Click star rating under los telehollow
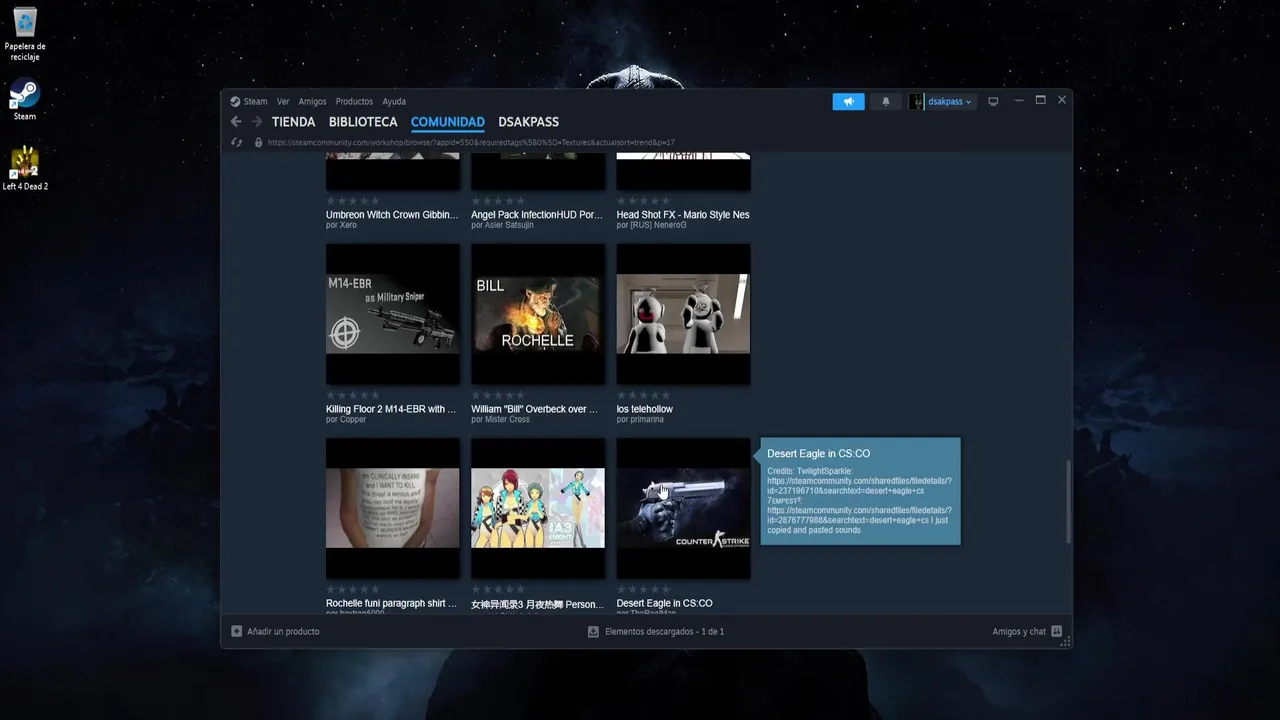Viewport: 1280px width, 720px height. pos(643,395)
